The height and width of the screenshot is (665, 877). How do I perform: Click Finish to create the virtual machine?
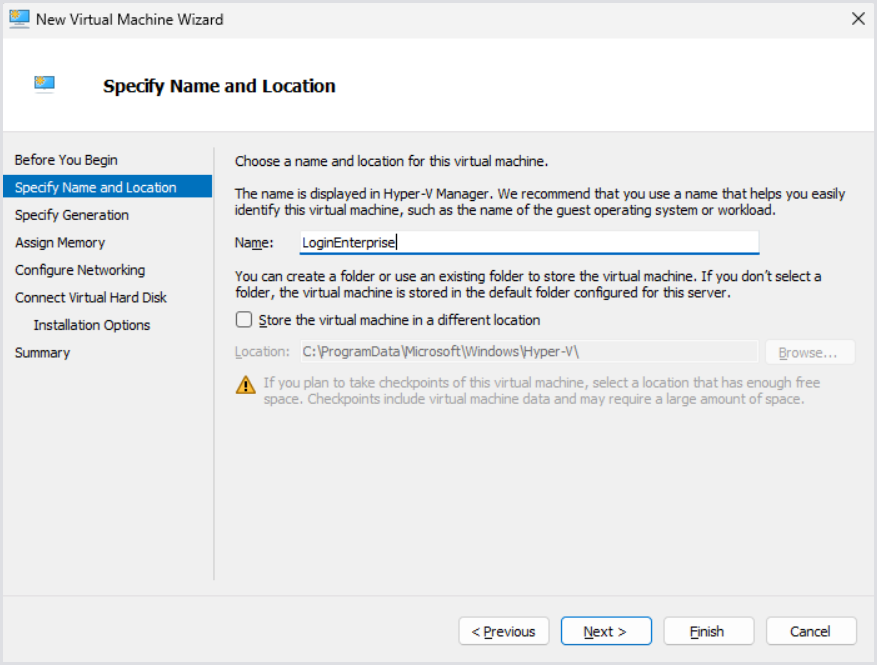pos(707,631)
